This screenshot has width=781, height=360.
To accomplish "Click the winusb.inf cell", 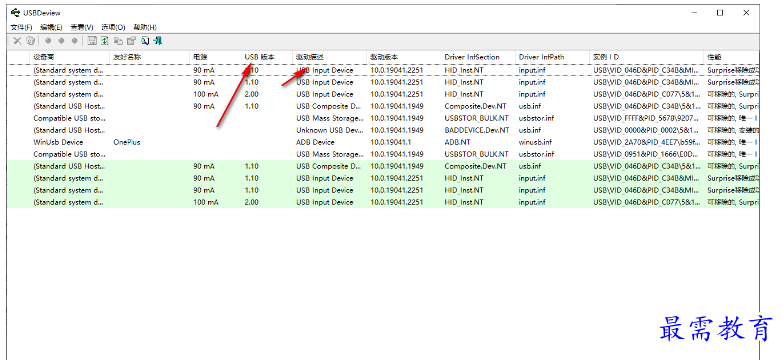I will 535,142.
